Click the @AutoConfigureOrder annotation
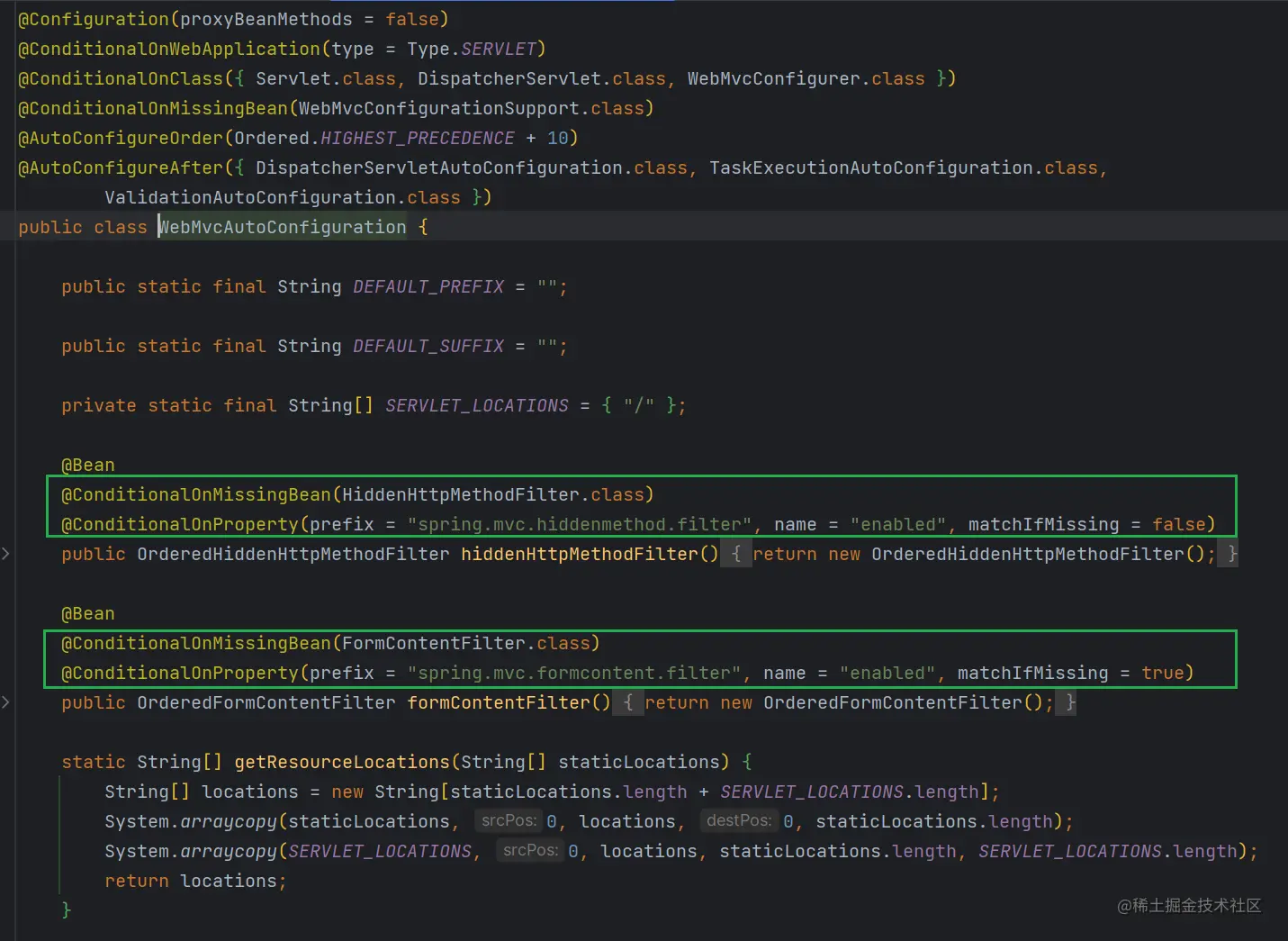Image resolution: width=1288 pixels, height=941 pixels. click(121, 138)
